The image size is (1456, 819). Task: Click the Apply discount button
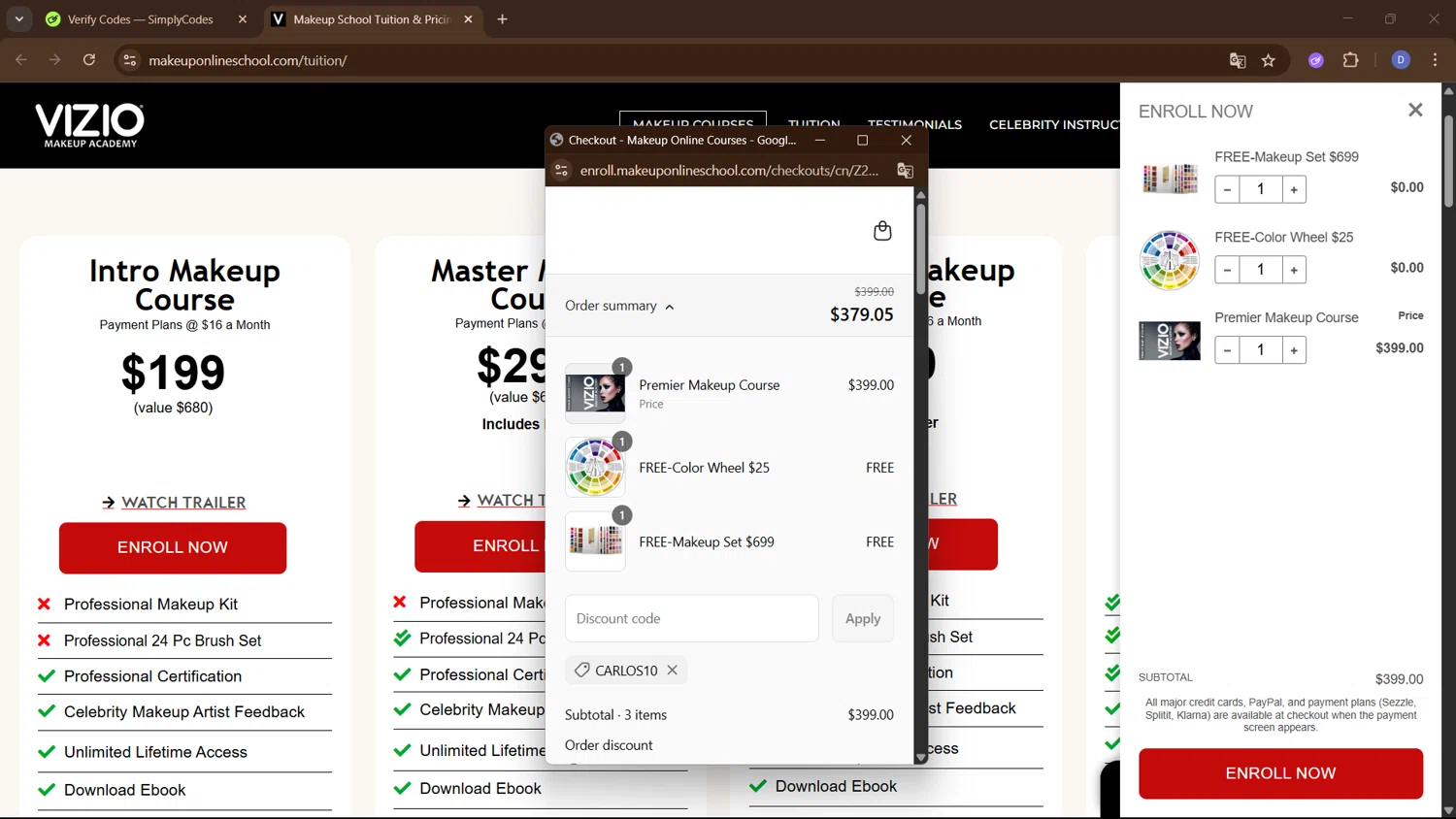point(863,618)
